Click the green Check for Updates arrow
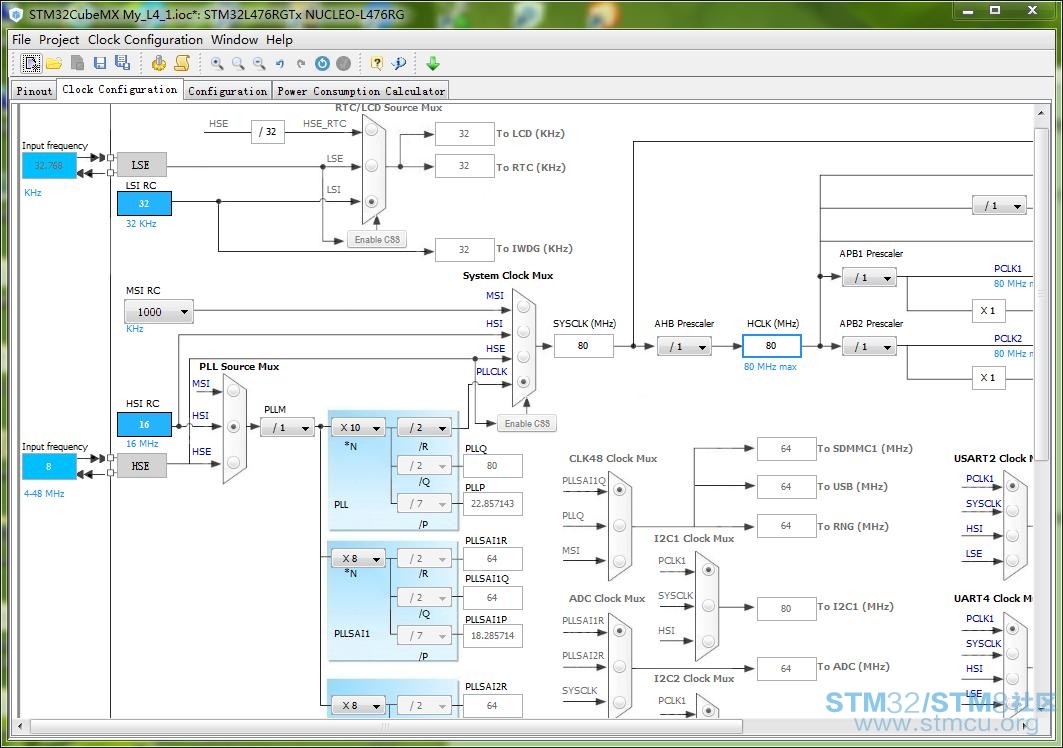The height and width of the screenshot is (748, 1063). click(x=433, y=63)
